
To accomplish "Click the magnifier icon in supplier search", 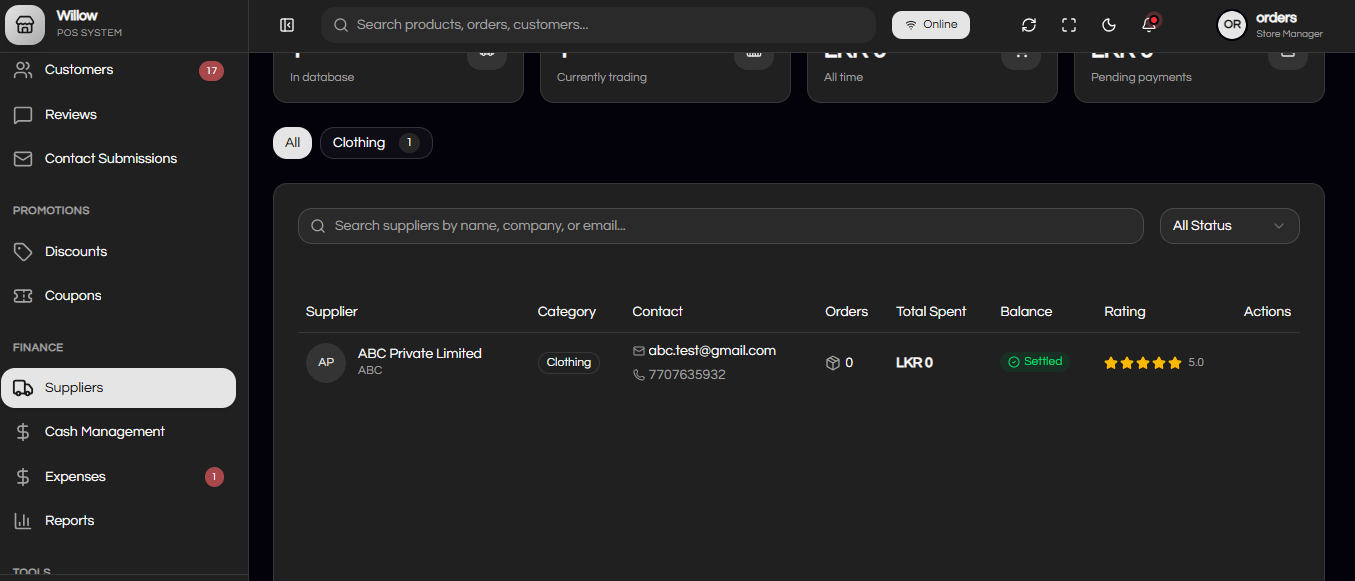I will coord(318,226).
